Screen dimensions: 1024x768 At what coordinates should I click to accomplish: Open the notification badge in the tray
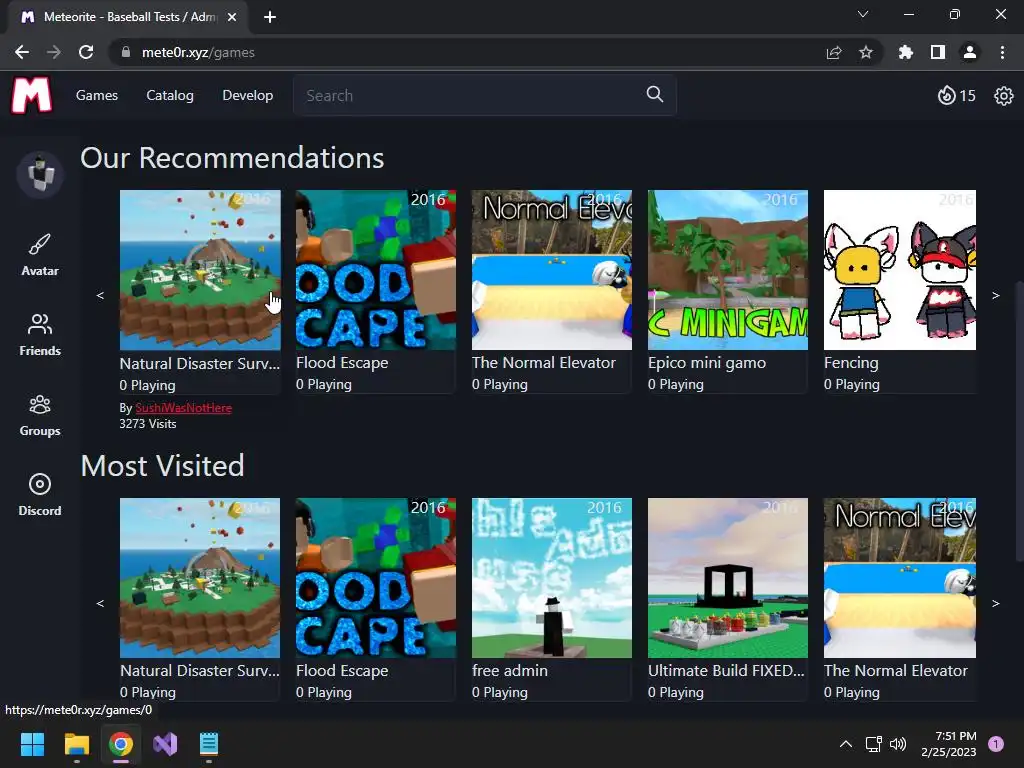tap(996, 744)
